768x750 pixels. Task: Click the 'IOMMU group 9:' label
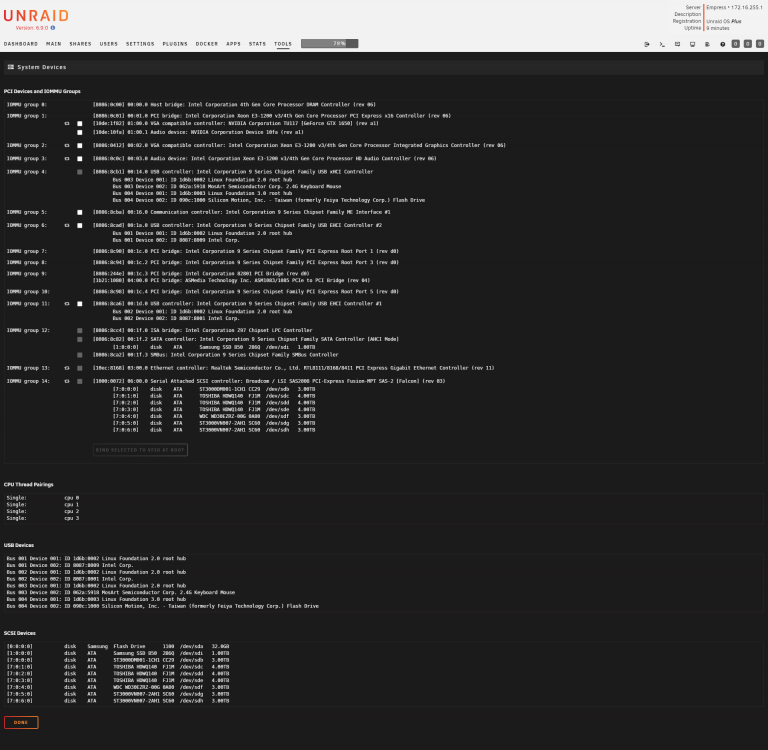coord(27,274)
